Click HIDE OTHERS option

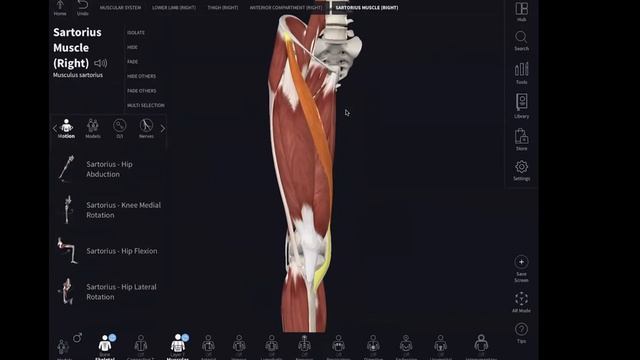tap(141, 76)
